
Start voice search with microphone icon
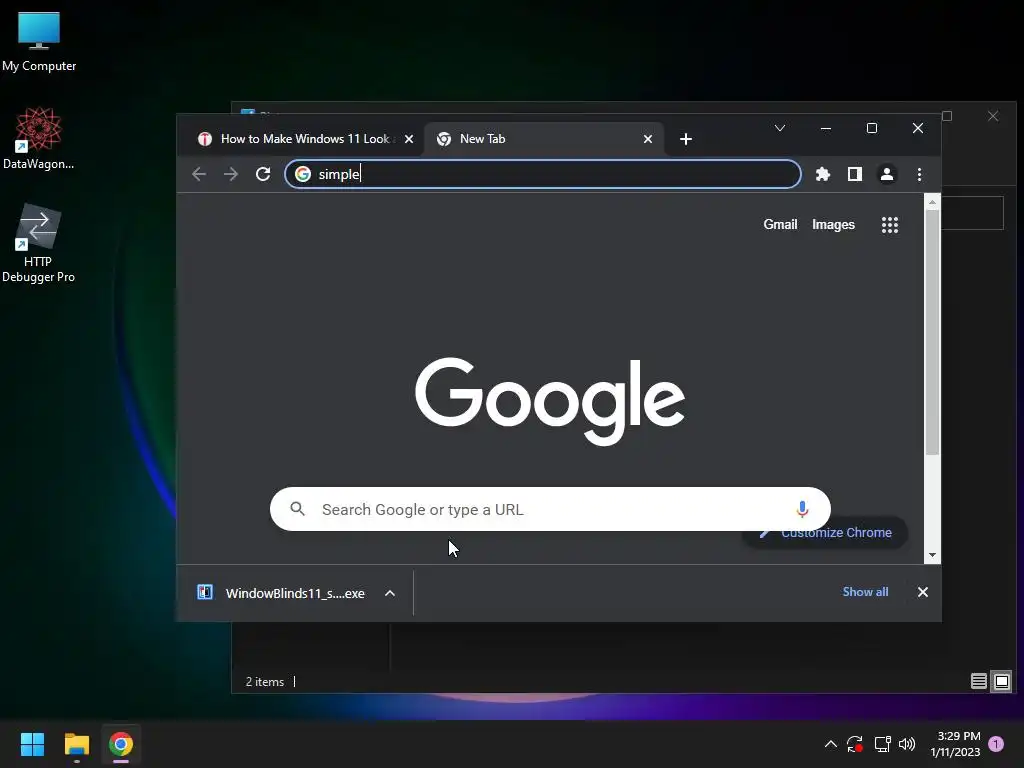(803, 509)
